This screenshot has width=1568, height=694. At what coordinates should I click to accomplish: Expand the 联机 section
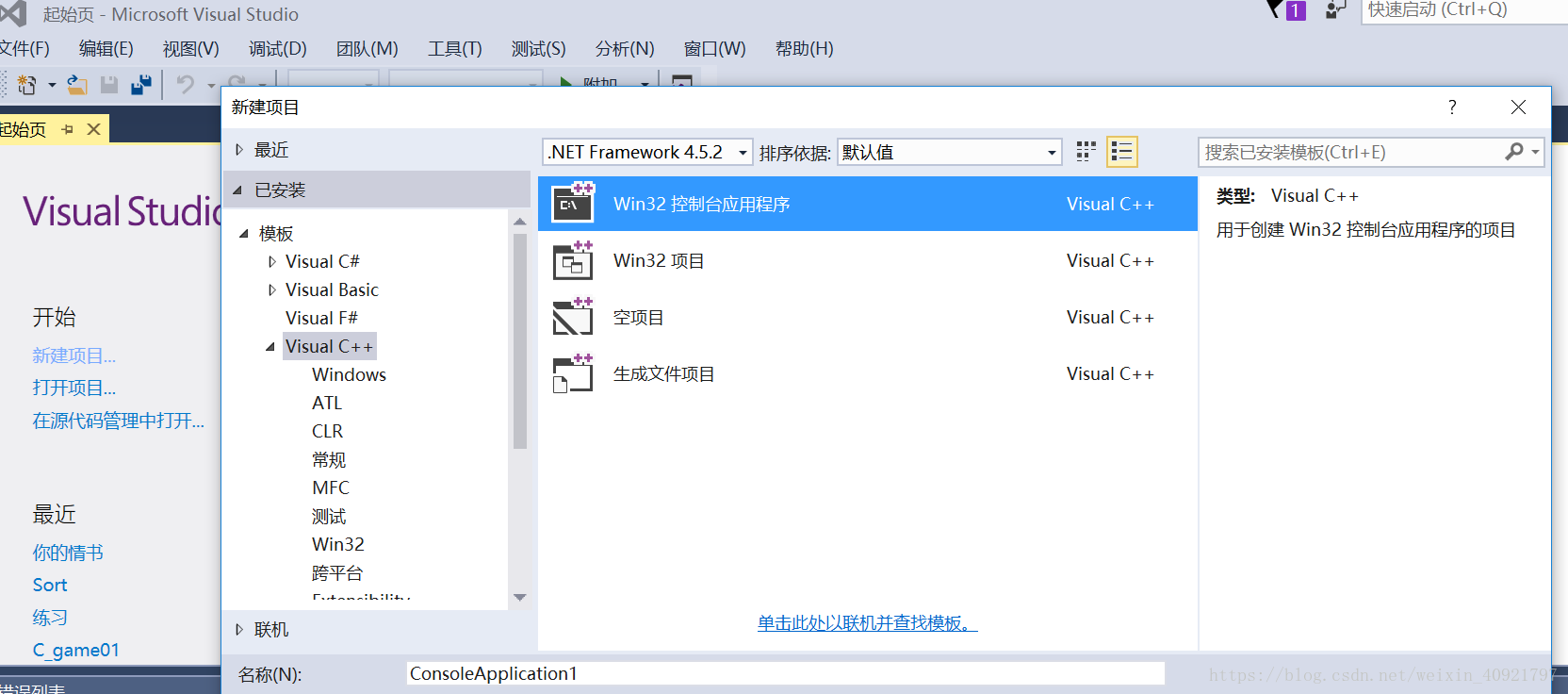click(x=239, y=629)
